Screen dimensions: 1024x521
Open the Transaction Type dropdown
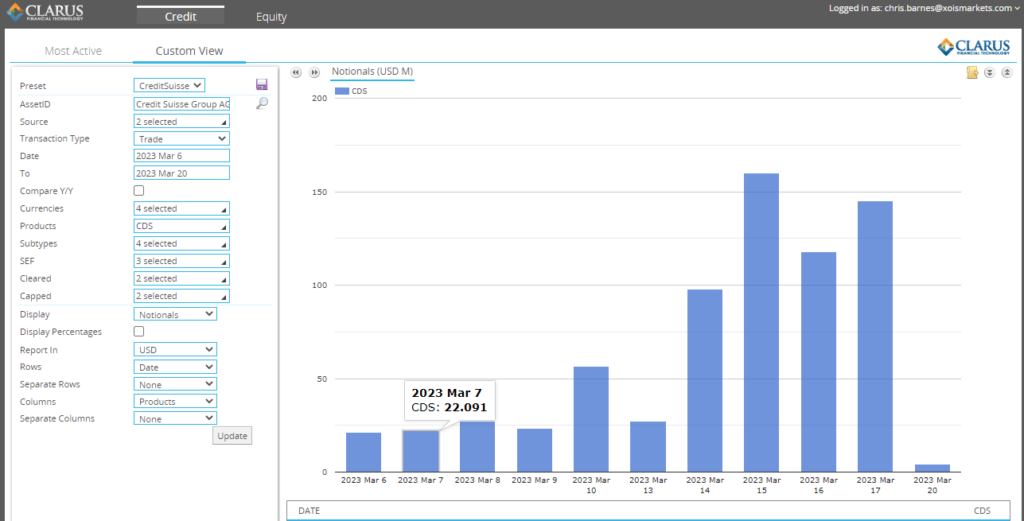(182, 138)
